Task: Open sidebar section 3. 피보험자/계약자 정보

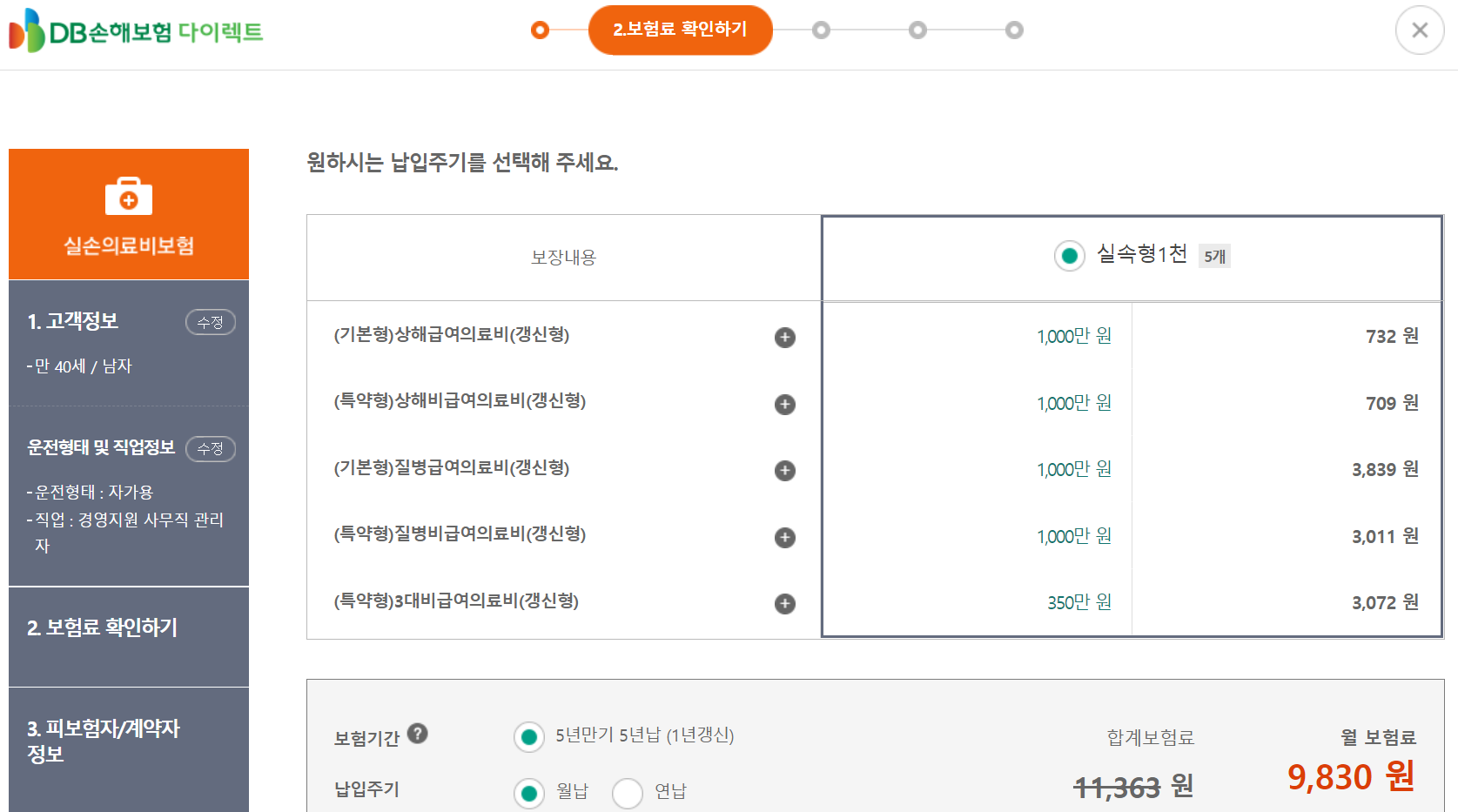Action: tap(129, 749)
